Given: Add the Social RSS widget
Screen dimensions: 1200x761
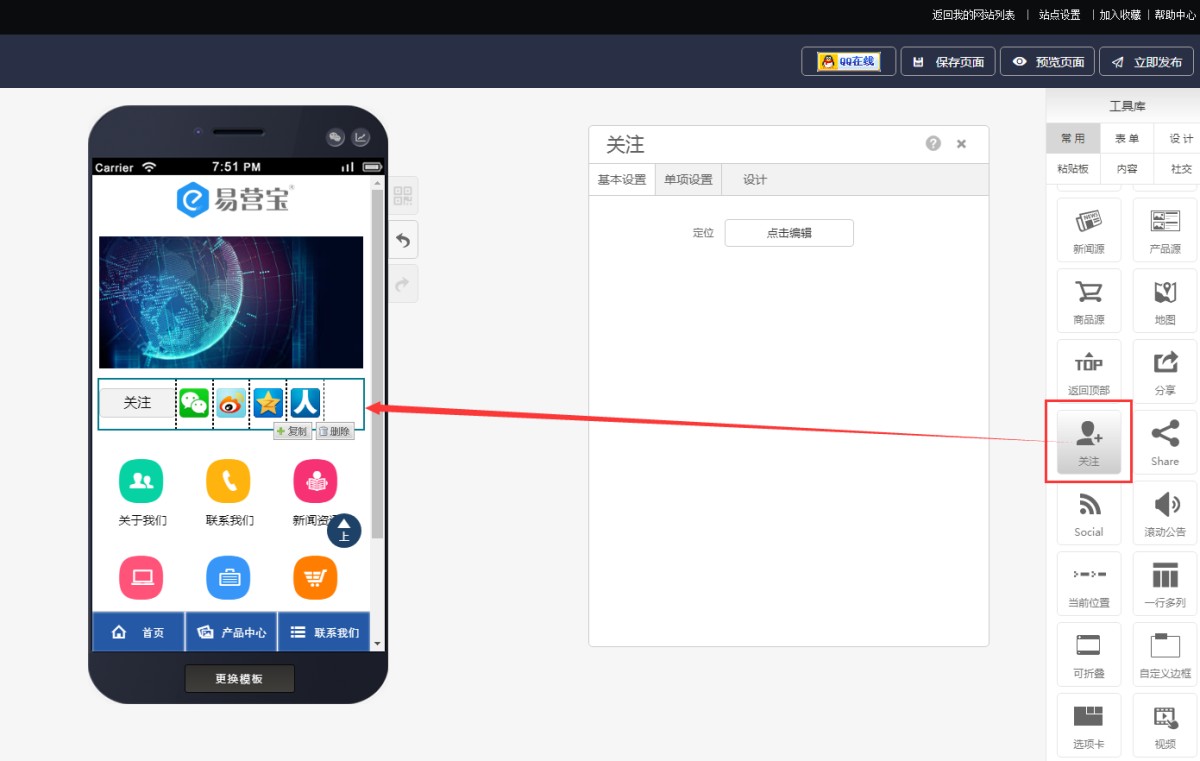Looking at the screenshot, I should coord(1089,513).
